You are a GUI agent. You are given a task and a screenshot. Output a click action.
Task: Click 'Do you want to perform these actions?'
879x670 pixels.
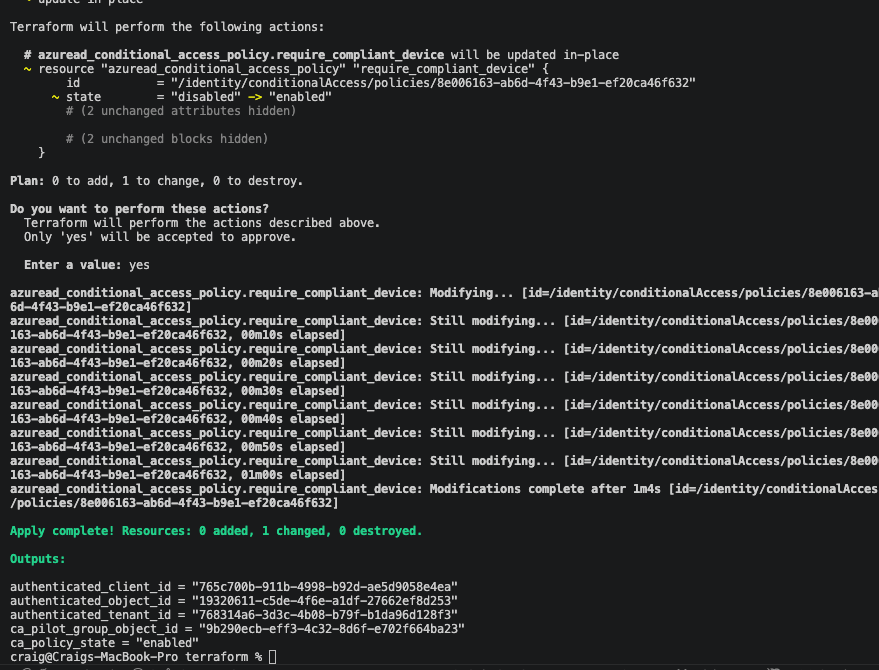coord(140,209)
